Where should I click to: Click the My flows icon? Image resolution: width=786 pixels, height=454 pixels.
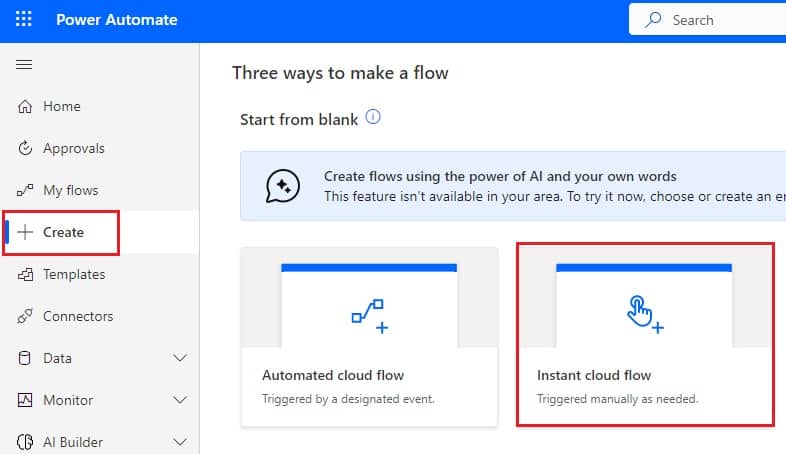click(25, 190)
